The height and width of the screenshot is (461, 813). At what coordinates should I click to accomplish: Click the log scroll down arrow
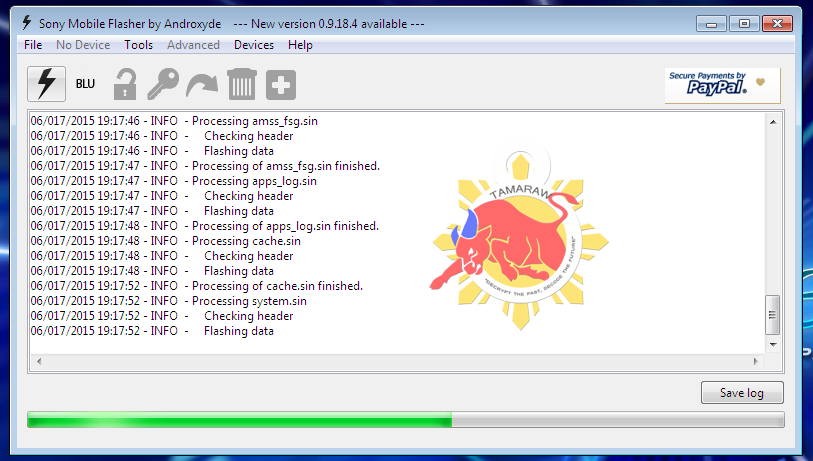tap(773, 345)
